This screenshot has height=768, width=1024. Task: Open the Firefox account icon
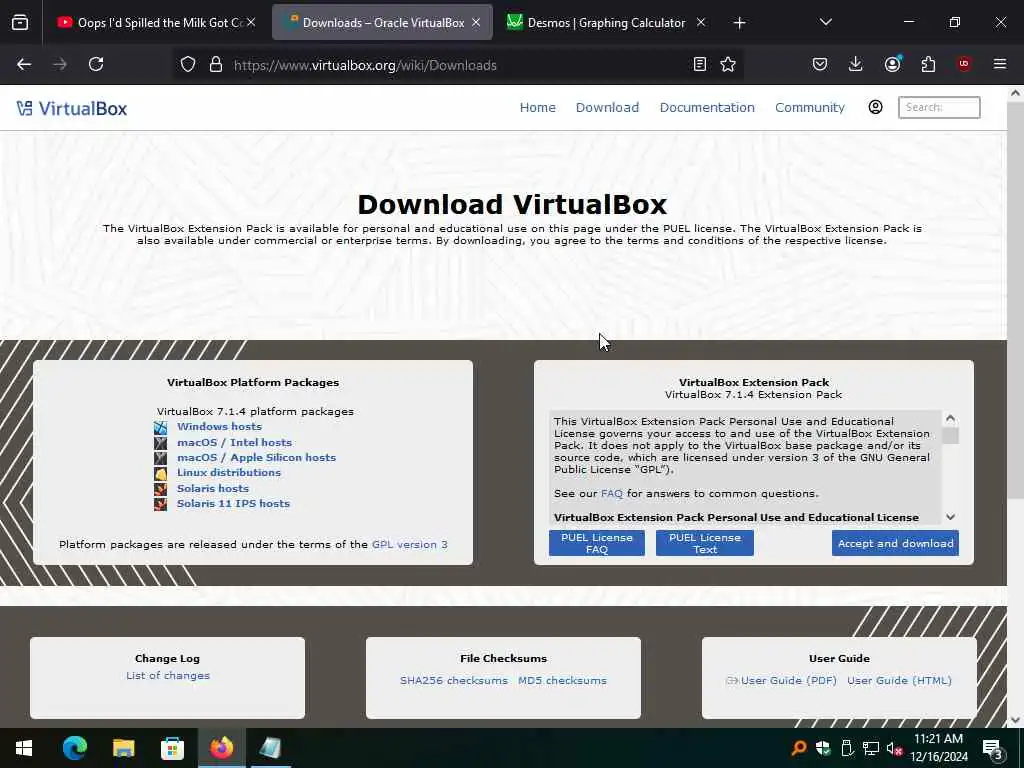(892, 64)
